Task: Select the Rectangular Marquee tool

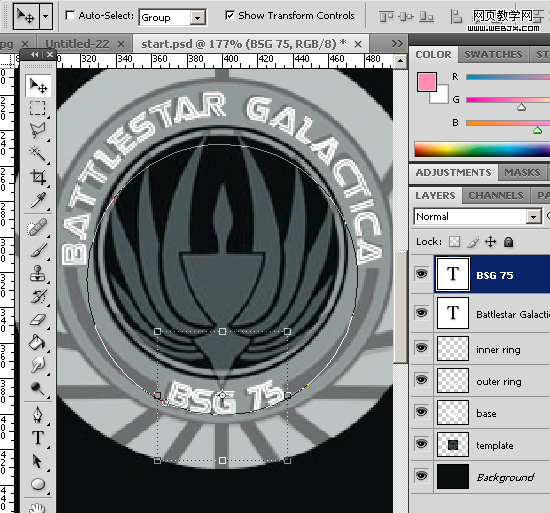Action: pos(38,108)
